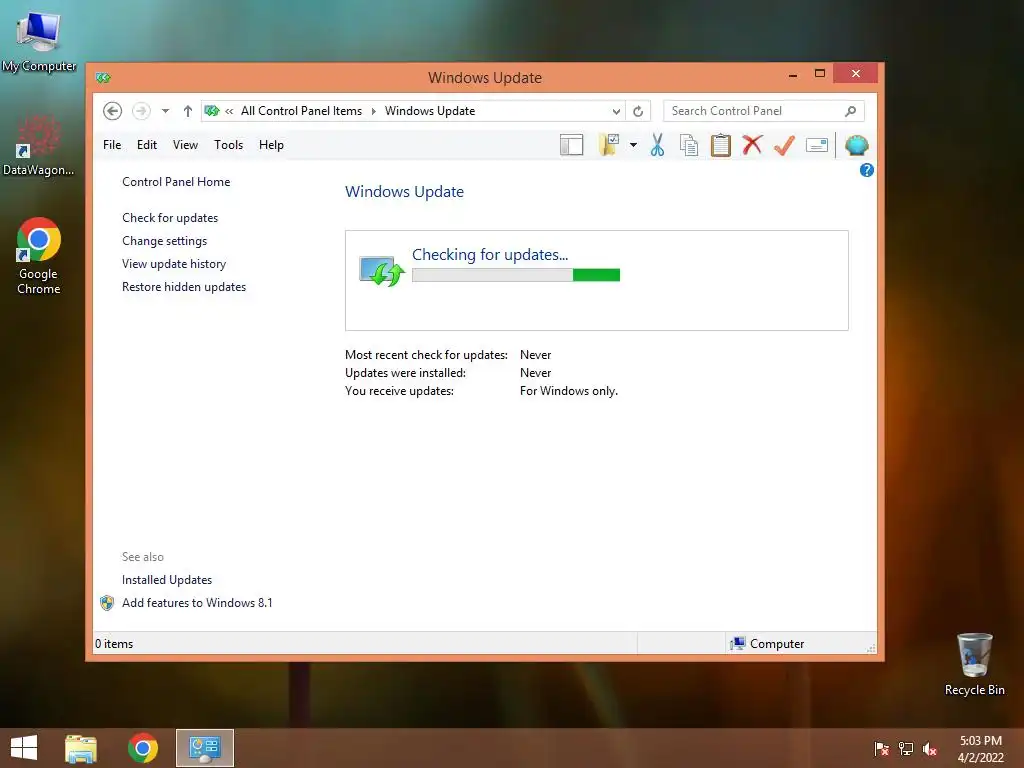Open File Explorer from the taskbar
1024x768 pixels.
pos(81,748)
